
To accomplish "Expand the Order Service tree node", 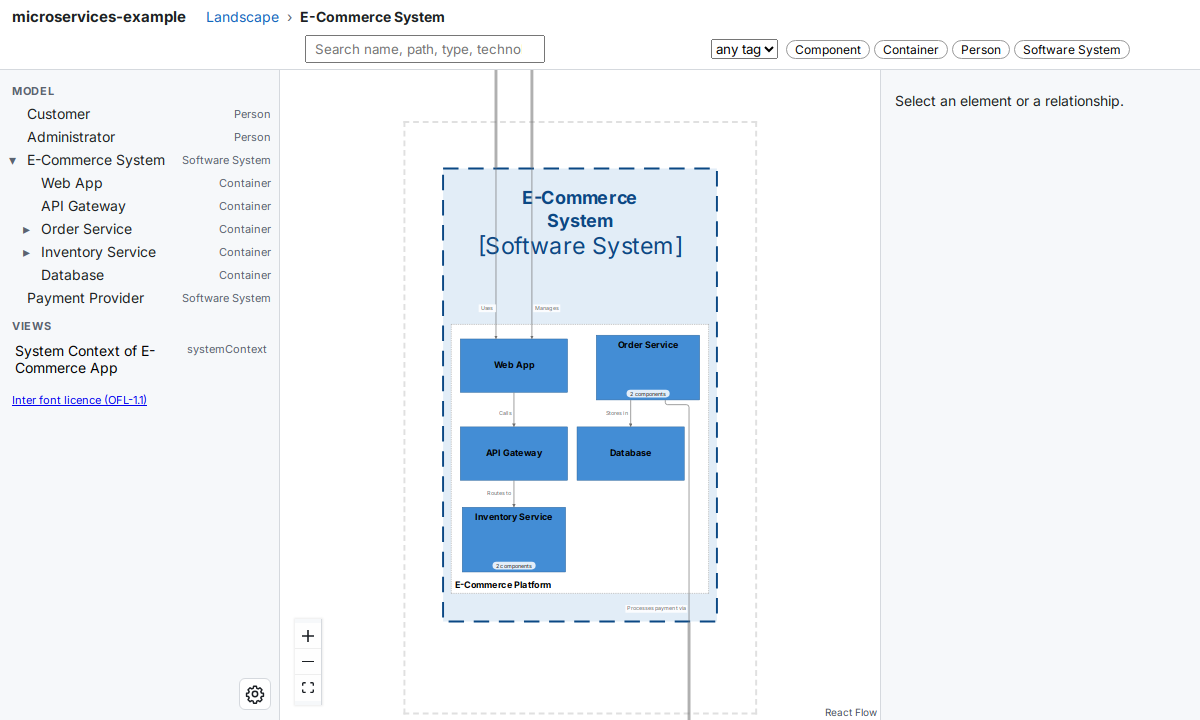I will click(x=27, y=229).
